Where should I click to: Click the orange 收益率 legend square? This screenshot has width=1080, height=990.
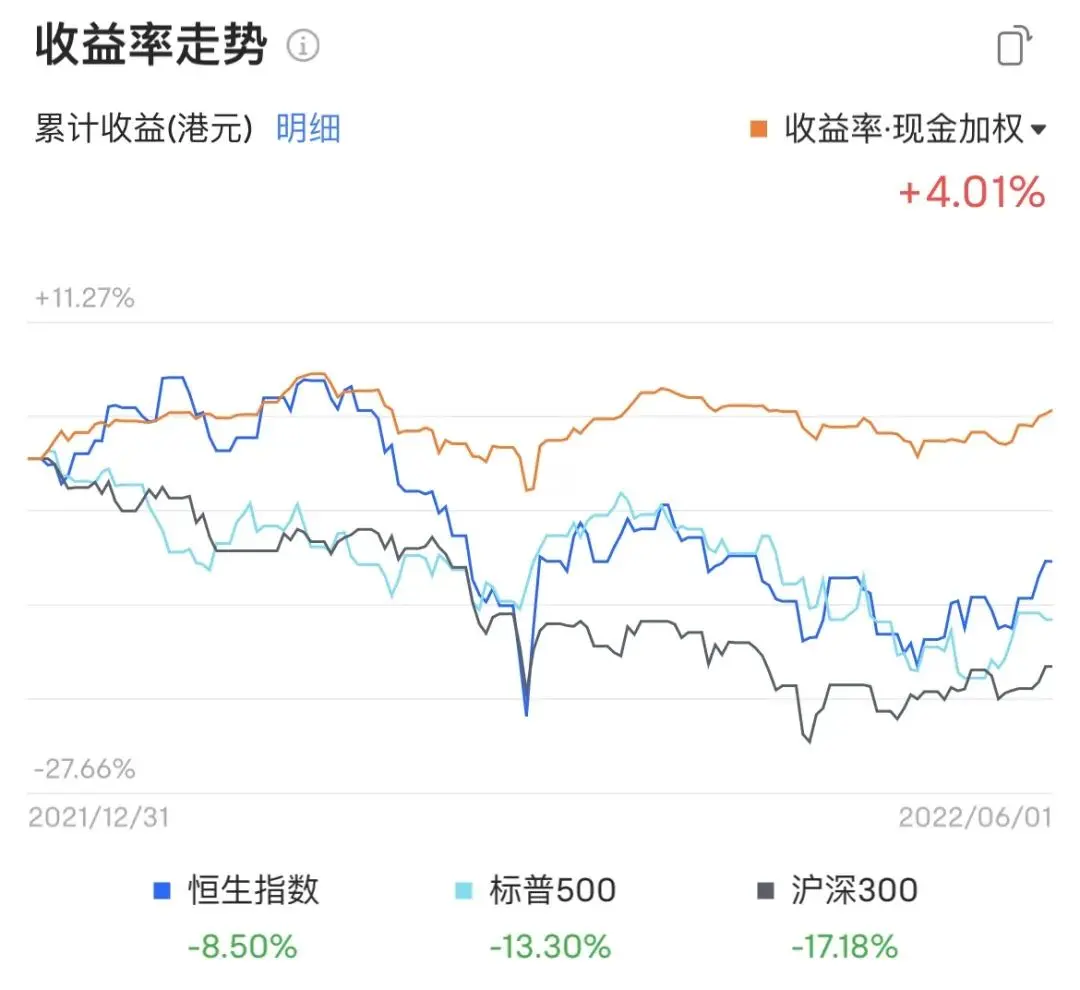(758, 129)
